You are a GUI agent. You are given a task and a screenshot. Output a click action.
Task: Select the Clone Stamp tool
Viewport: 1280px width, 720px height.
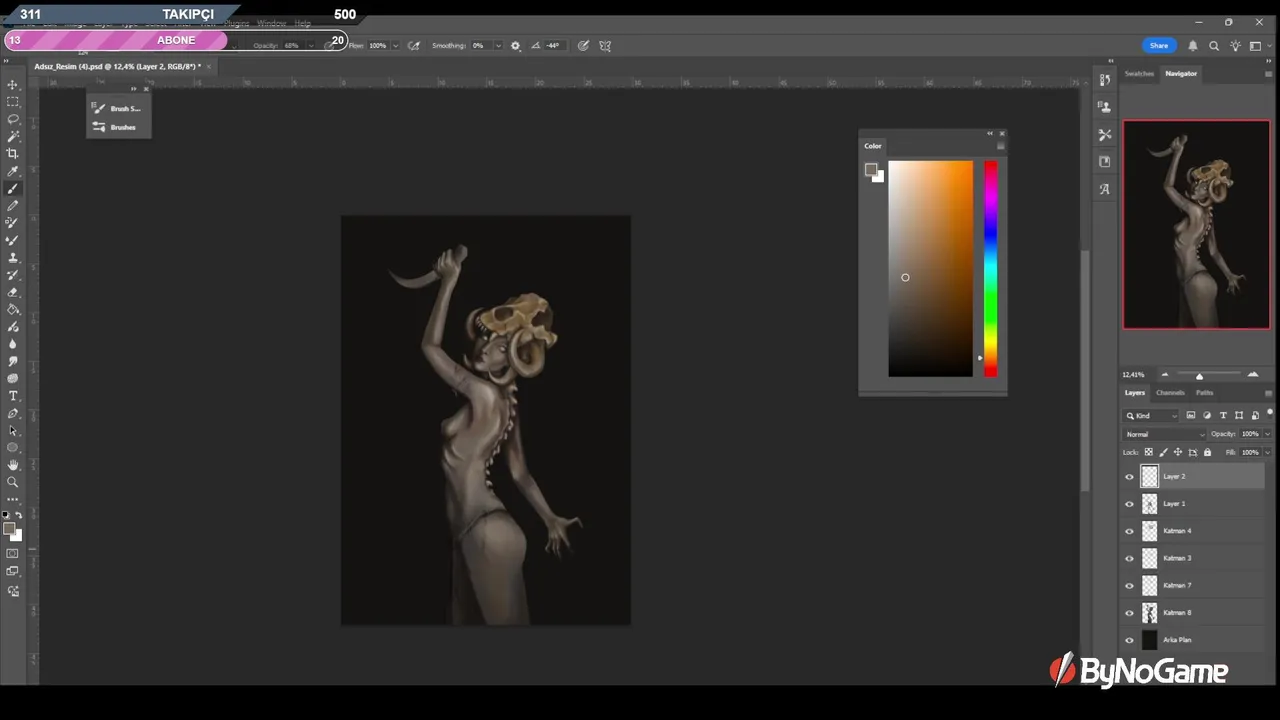13,257
